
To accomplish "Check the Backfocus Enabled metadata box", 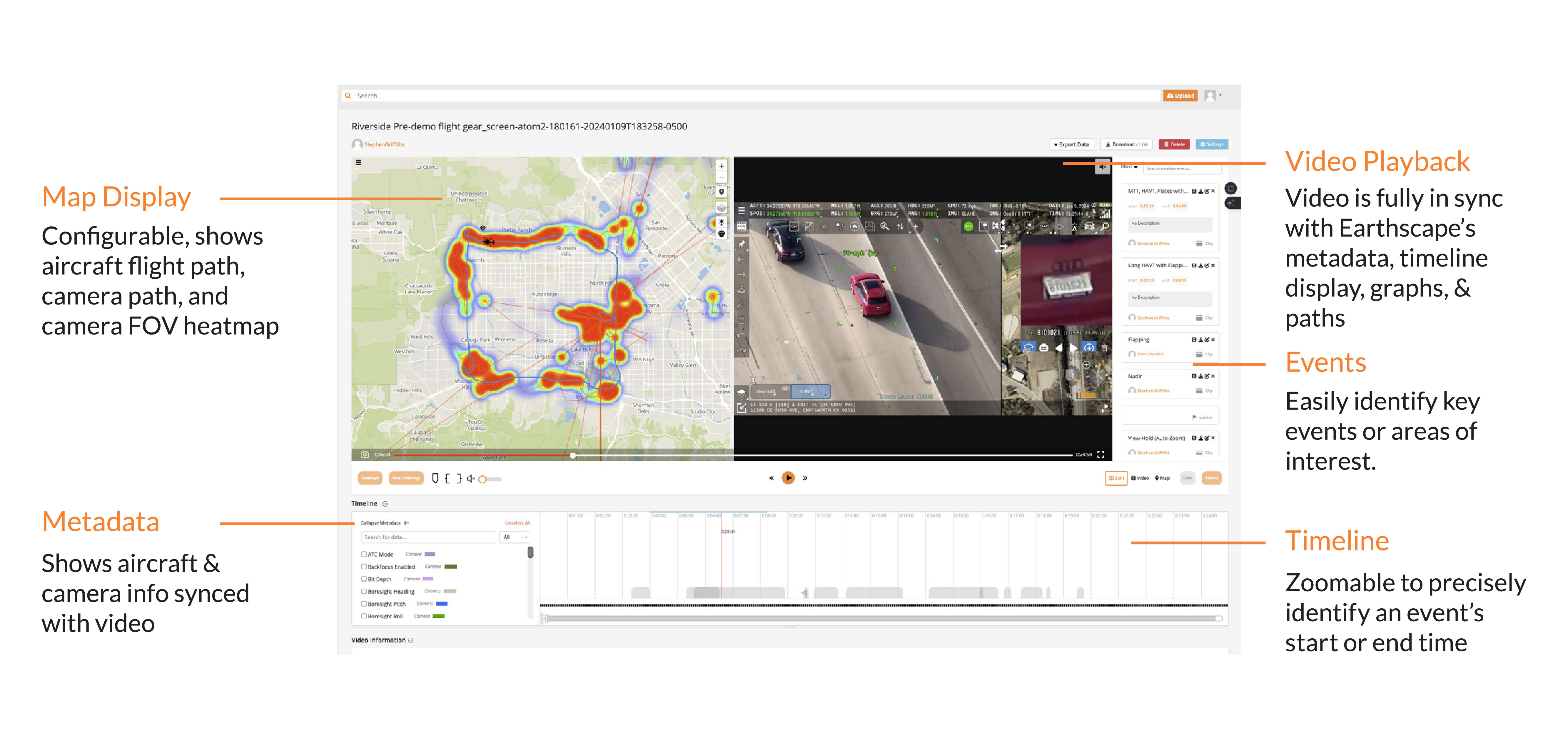I will click(x=364, y=567).
